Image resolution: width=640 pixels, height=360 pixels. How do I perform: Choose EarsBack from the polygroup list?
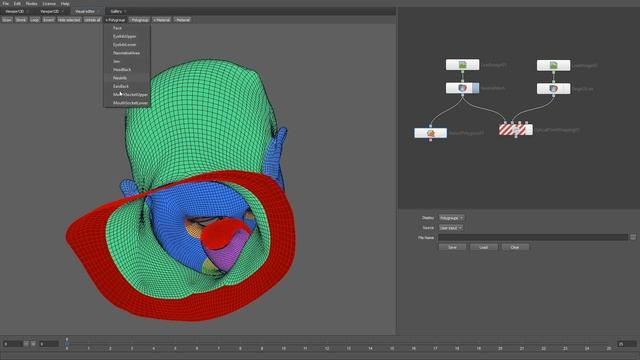[127, 86]
